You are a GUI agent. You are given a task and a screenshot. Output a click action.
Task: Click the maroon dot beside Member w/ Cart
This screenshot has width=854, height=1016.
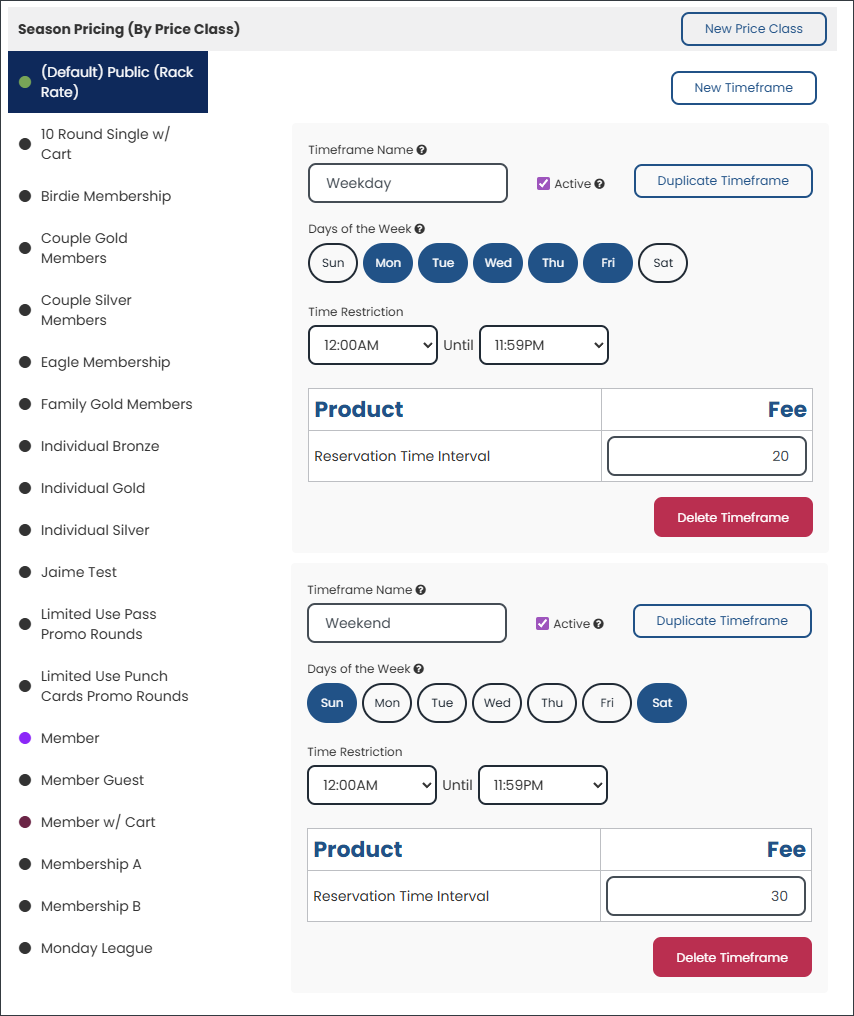coord(25,822)
